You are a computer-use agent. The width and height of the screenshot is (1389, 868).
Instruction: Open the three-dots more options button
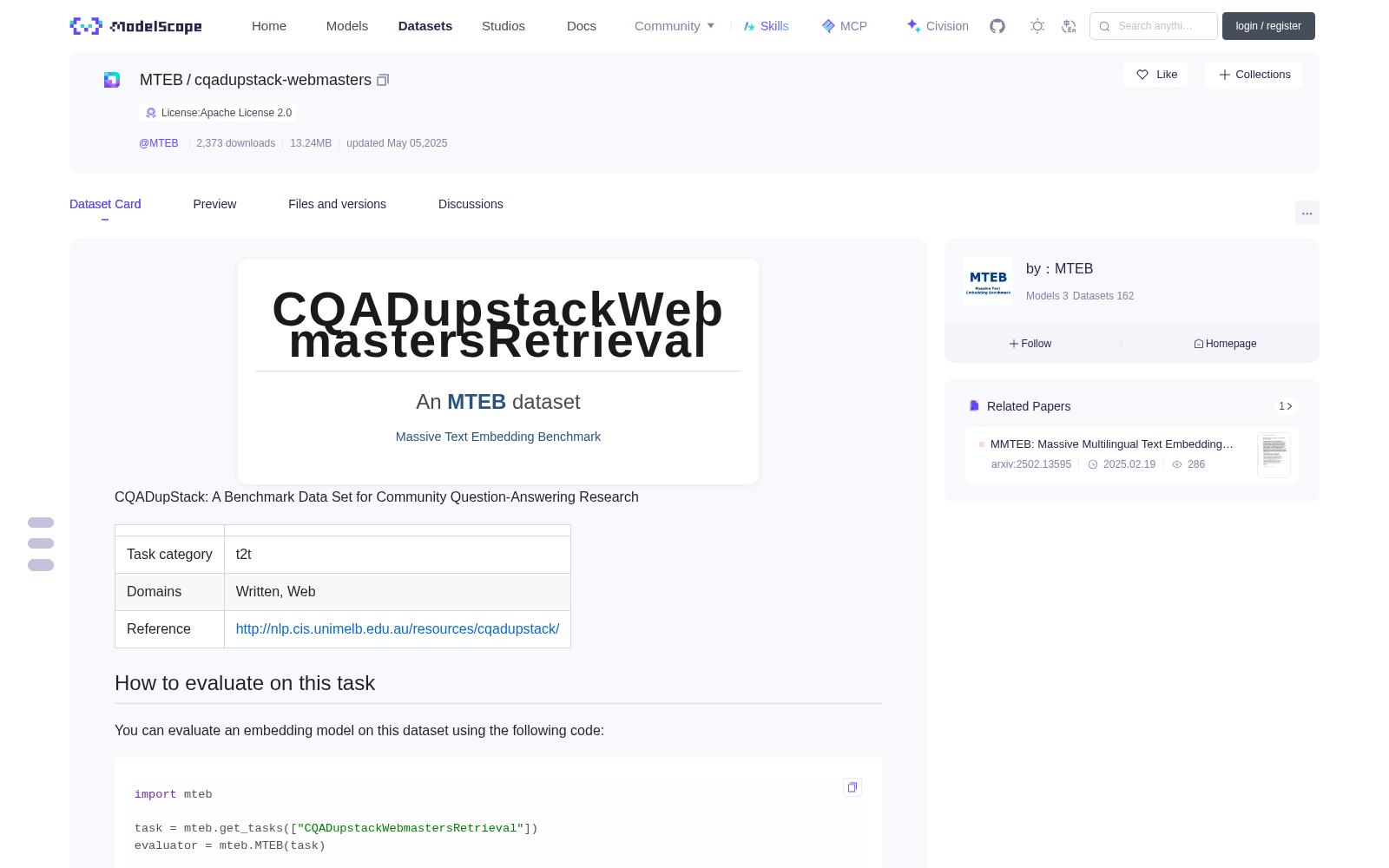1307,213
